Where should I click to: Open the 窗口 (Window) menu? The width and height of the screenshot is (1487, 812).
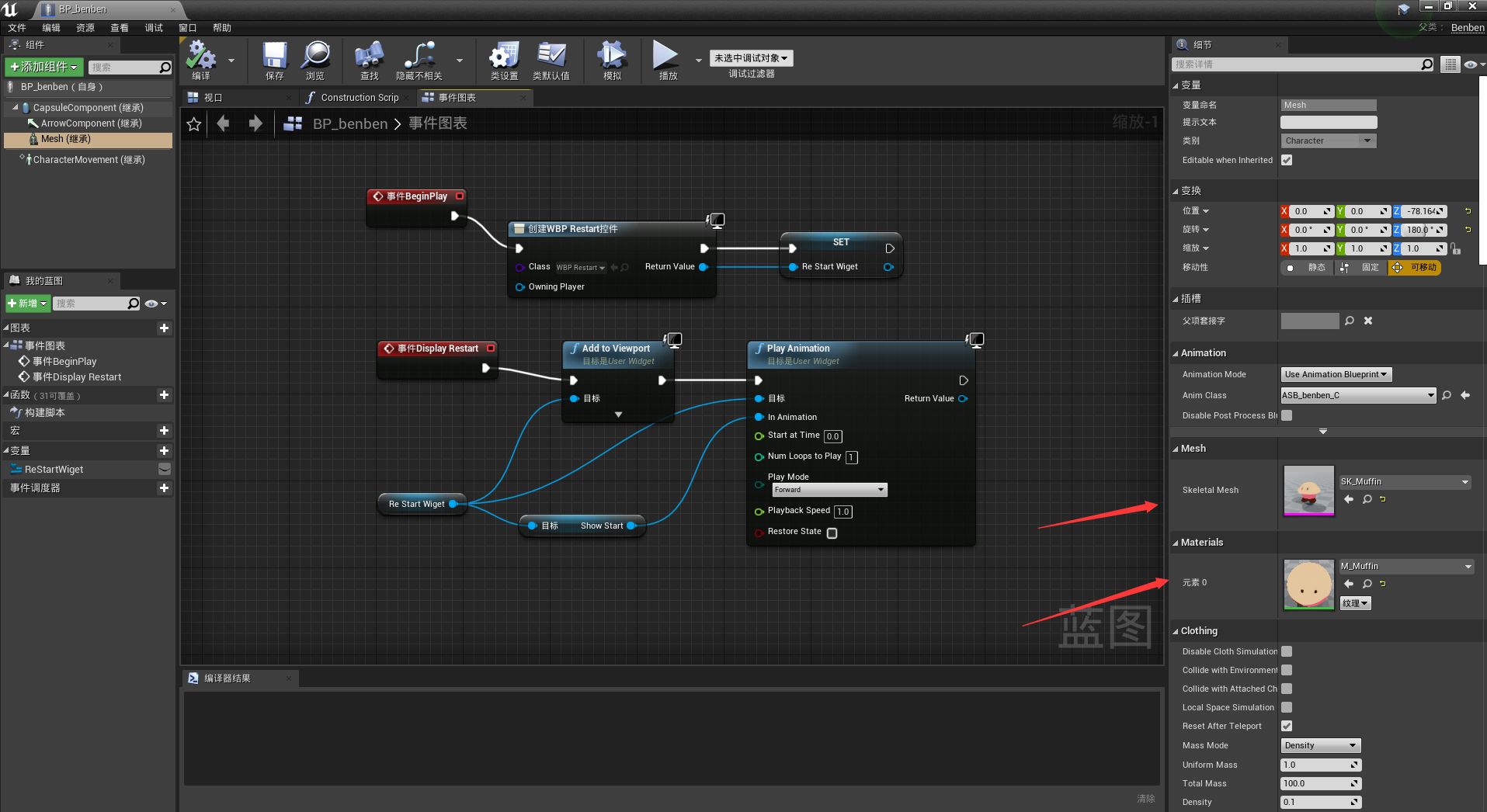point(187,28)
